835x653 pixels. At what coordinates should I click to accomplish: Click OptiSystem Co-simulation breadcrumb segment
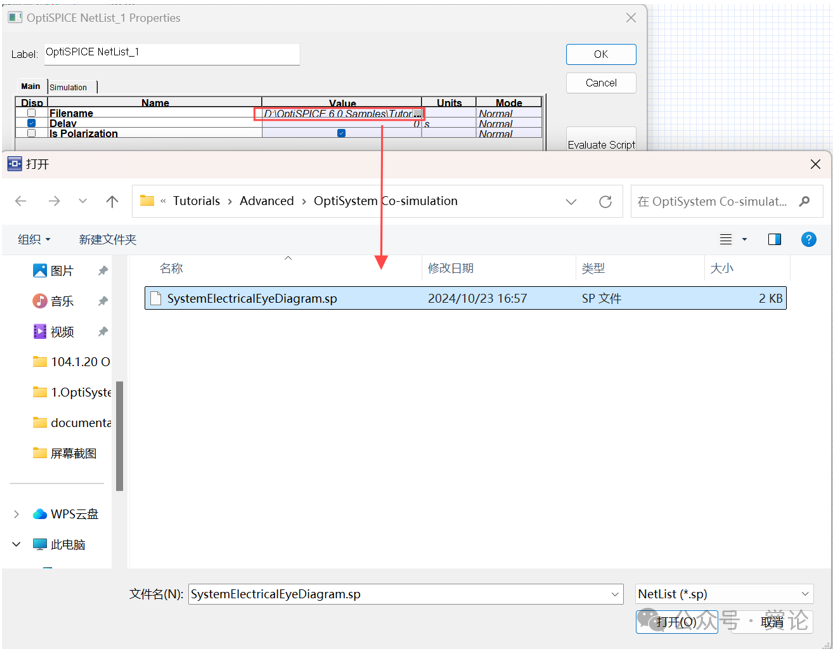tap(386, 201)
